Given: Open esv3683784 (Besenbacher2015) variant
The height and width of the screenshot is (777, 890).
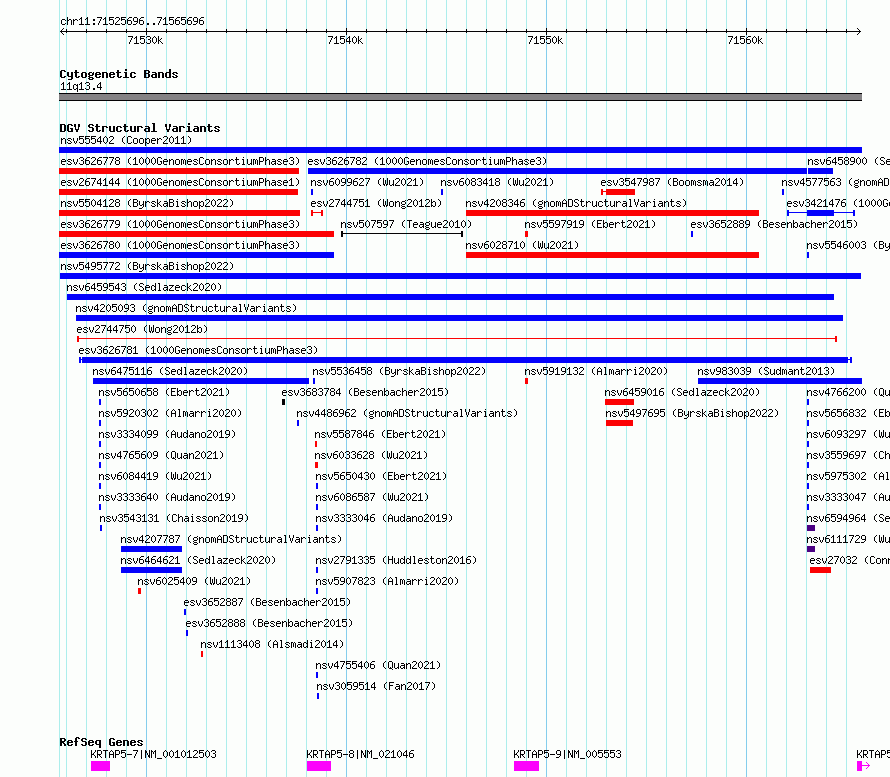Looking at the screenshot, I should (365, 392).
